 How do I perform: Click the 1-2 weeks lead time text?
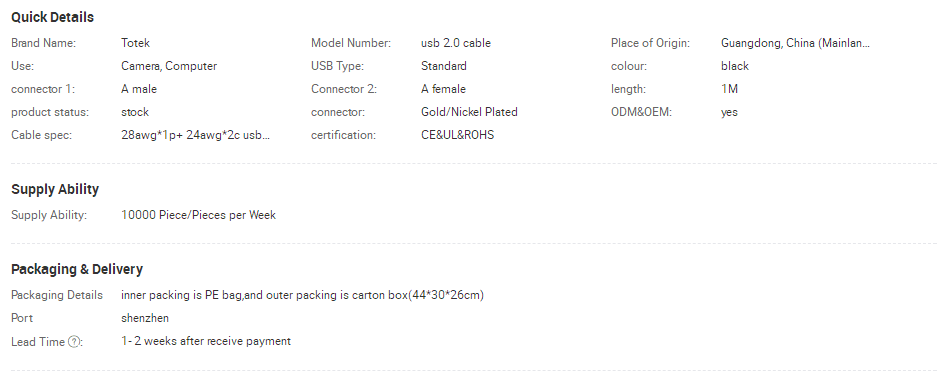click(206, 341)
